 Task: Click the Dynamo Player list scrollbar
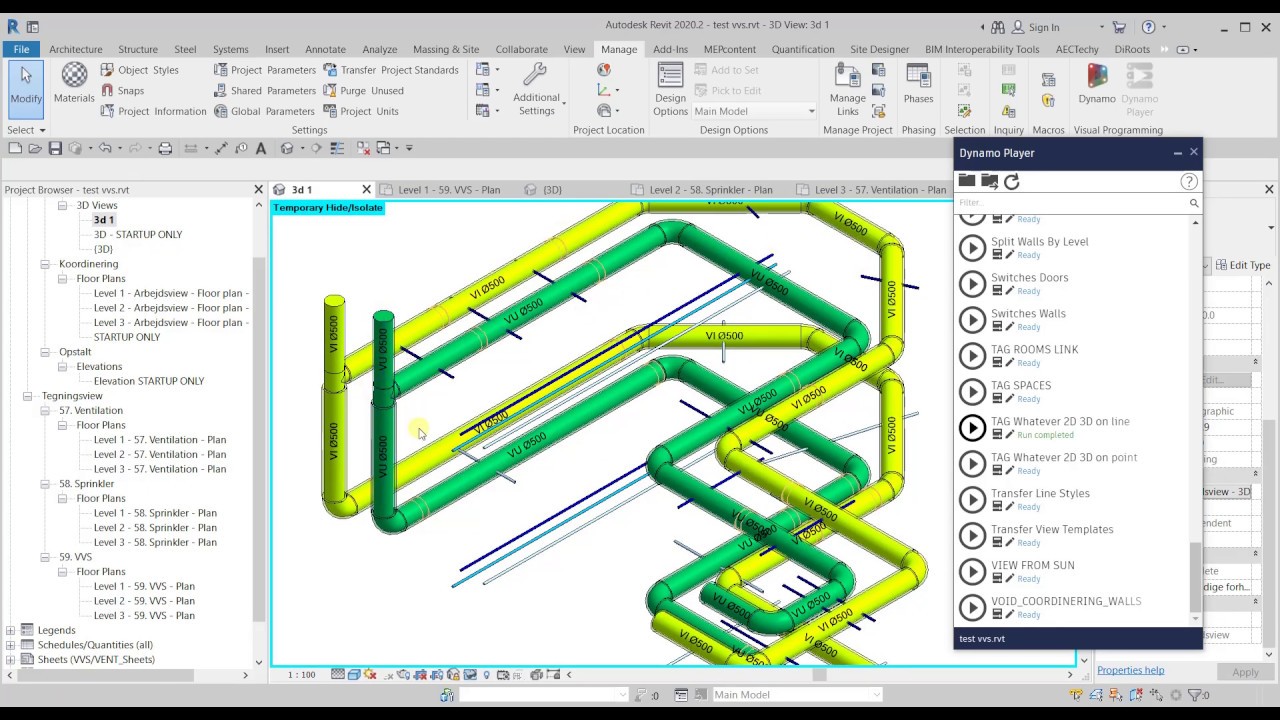[1196, 576]
